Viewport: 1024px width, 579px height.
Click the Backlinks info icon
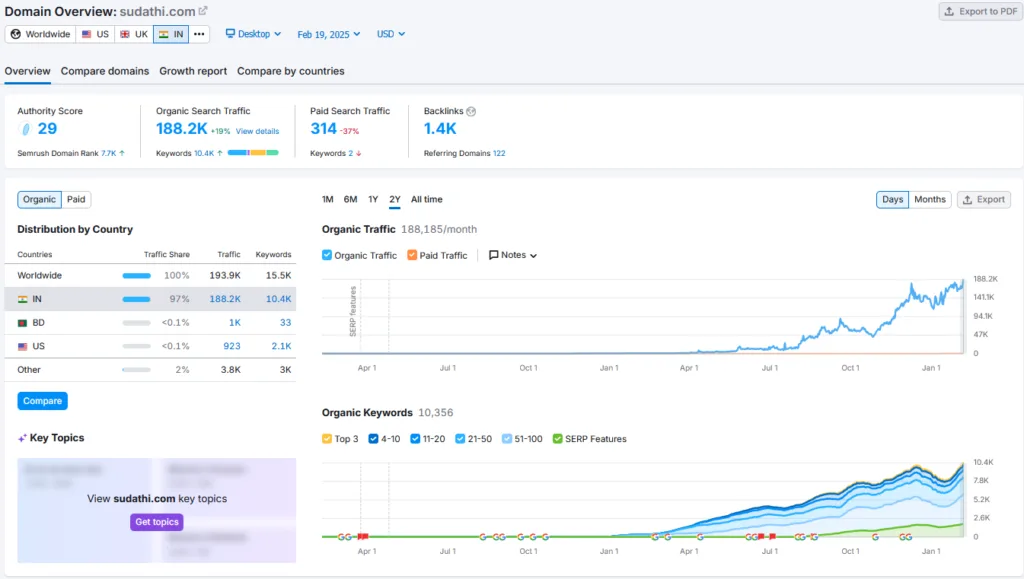coord(471,112)
